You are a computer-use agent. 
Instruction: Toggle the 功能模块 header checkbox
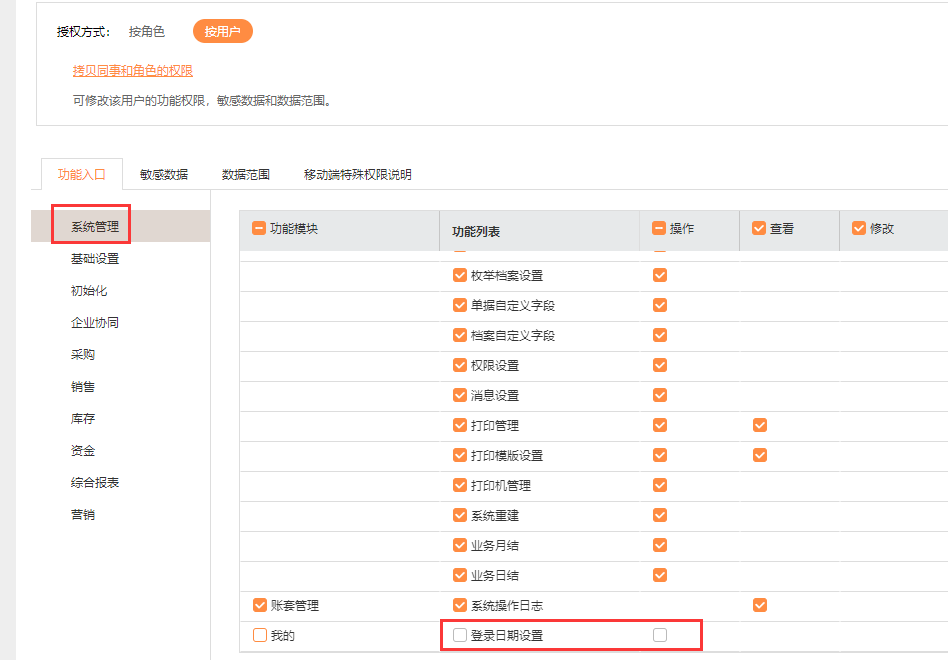point(259,228)
